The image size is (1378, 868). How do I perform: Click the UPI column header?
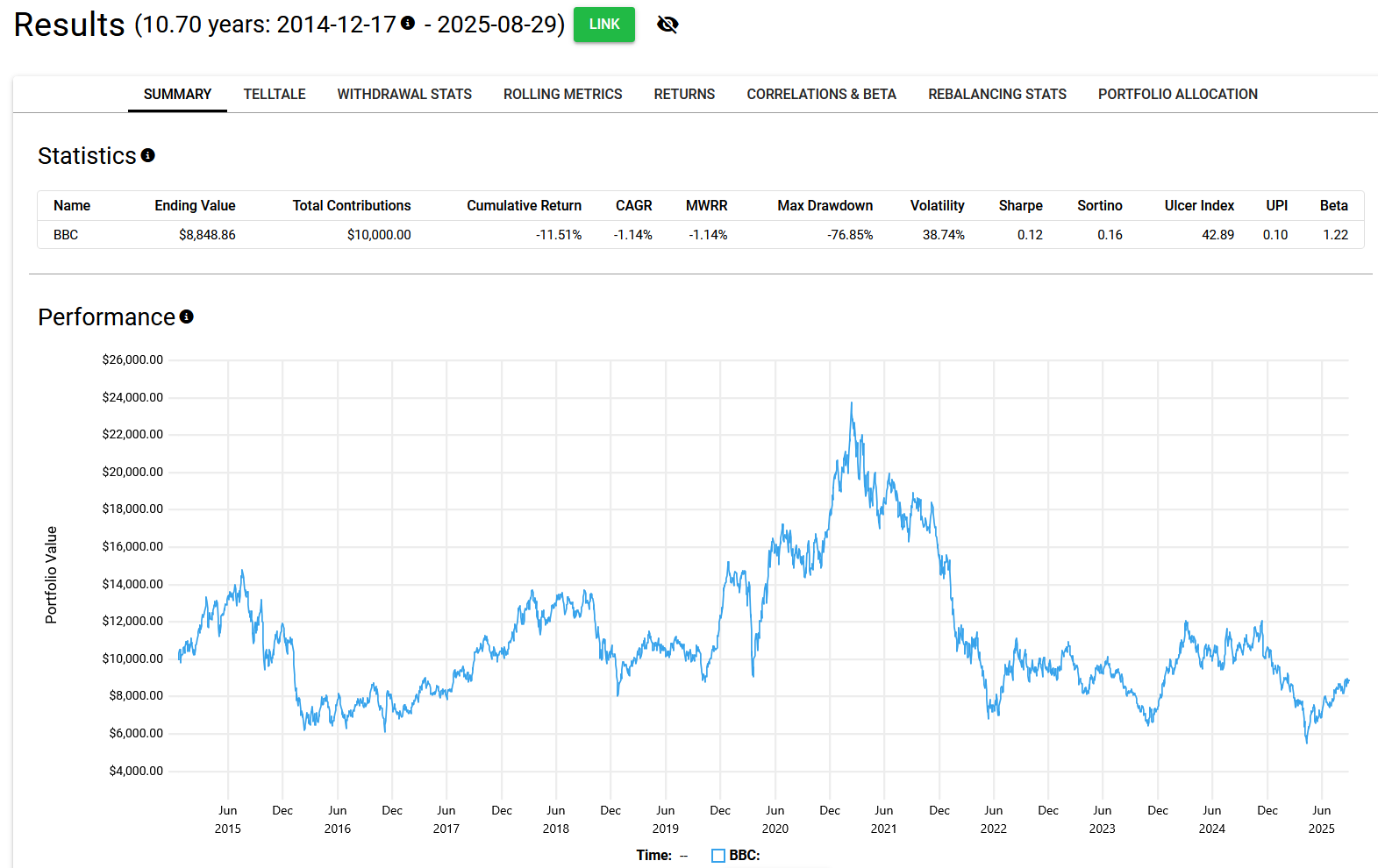1277,205
